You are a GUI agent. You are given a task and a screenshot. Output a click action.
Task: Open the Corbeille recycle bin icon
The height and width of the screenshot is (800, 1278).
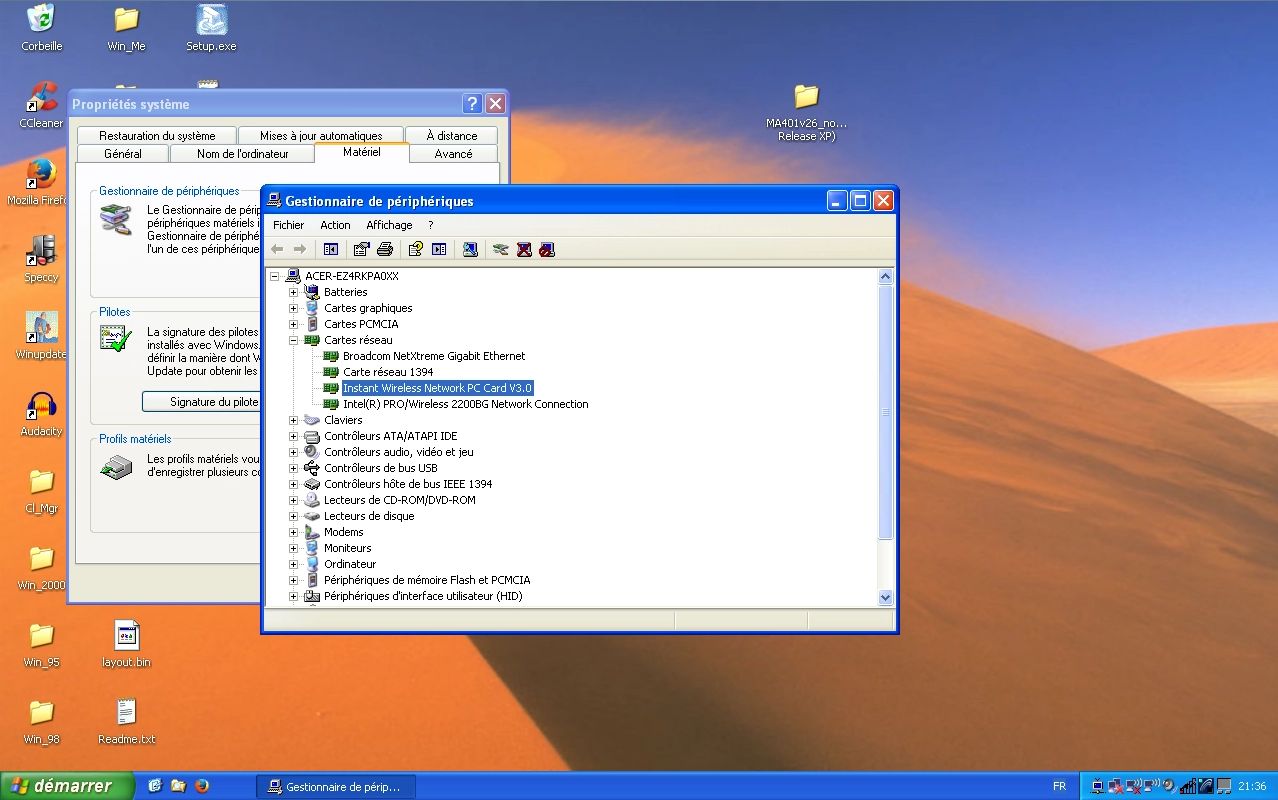(x=41, y=28)
